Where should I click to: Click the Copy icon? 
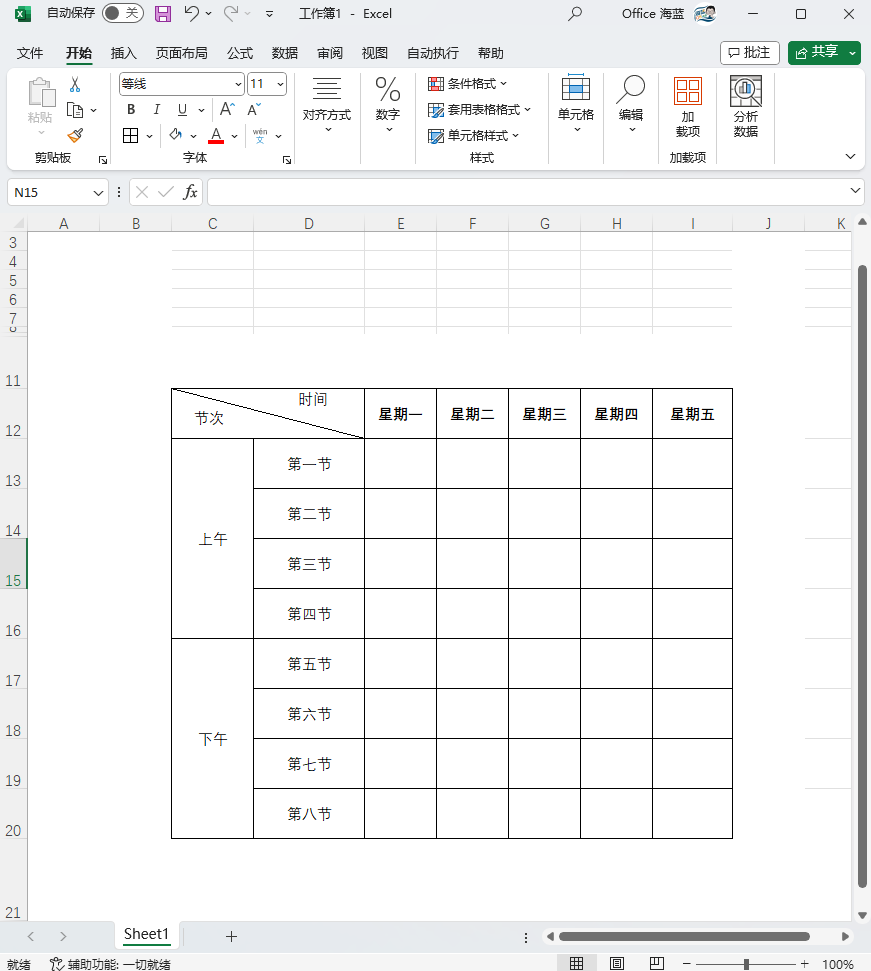point(75,110)
